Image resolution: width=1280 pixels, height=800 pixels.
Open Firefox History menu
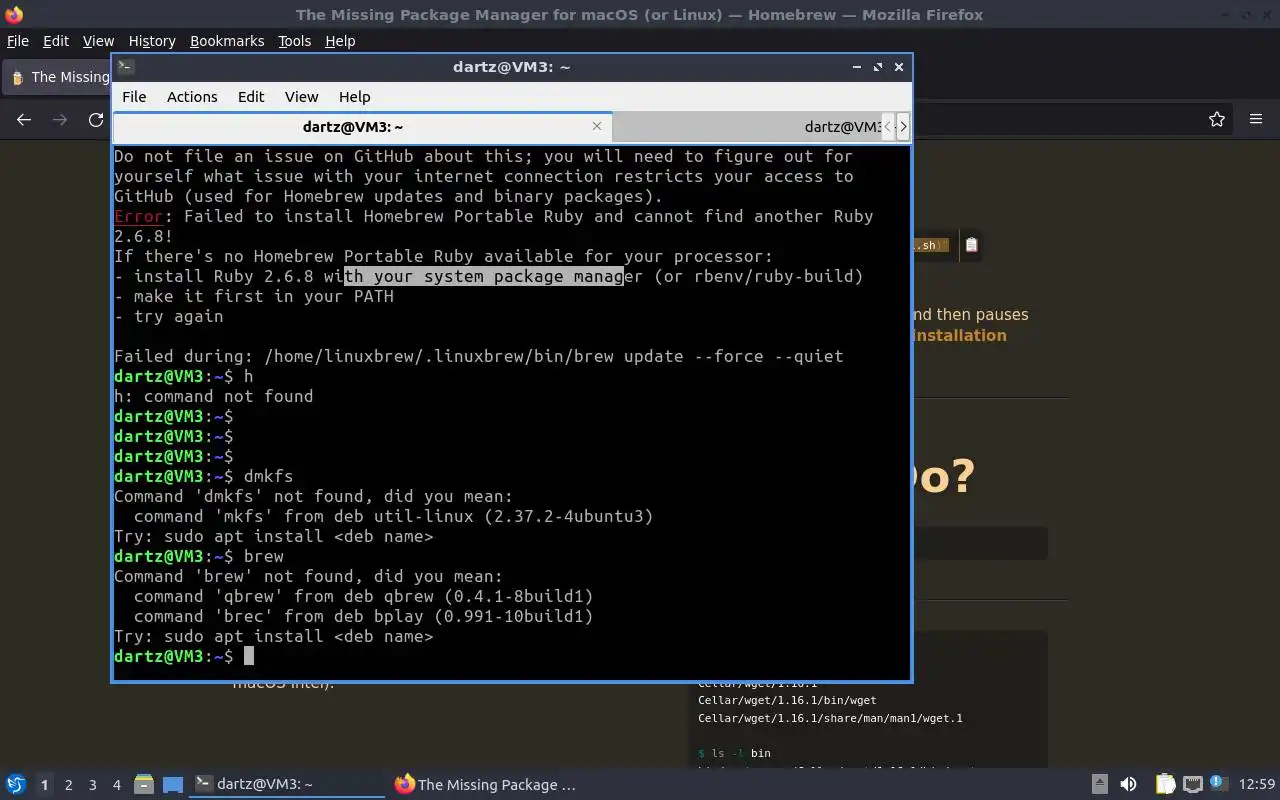tap(152, 41)
